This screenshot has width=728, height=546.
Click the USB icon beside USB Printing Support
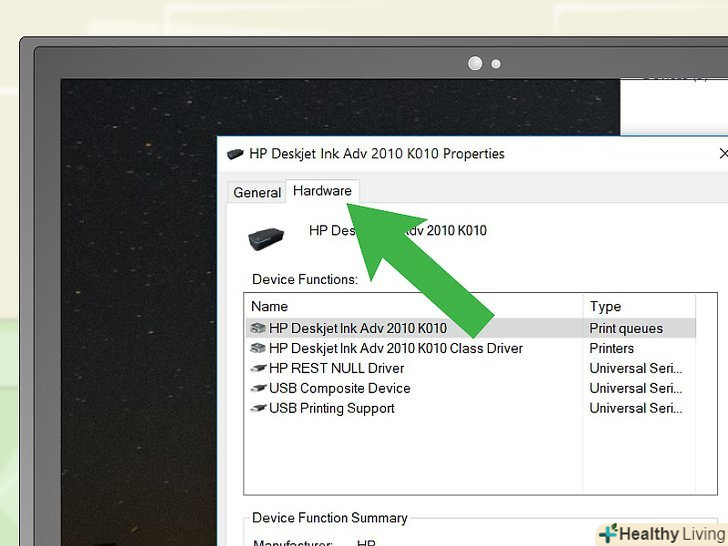(x=258, y=409)
